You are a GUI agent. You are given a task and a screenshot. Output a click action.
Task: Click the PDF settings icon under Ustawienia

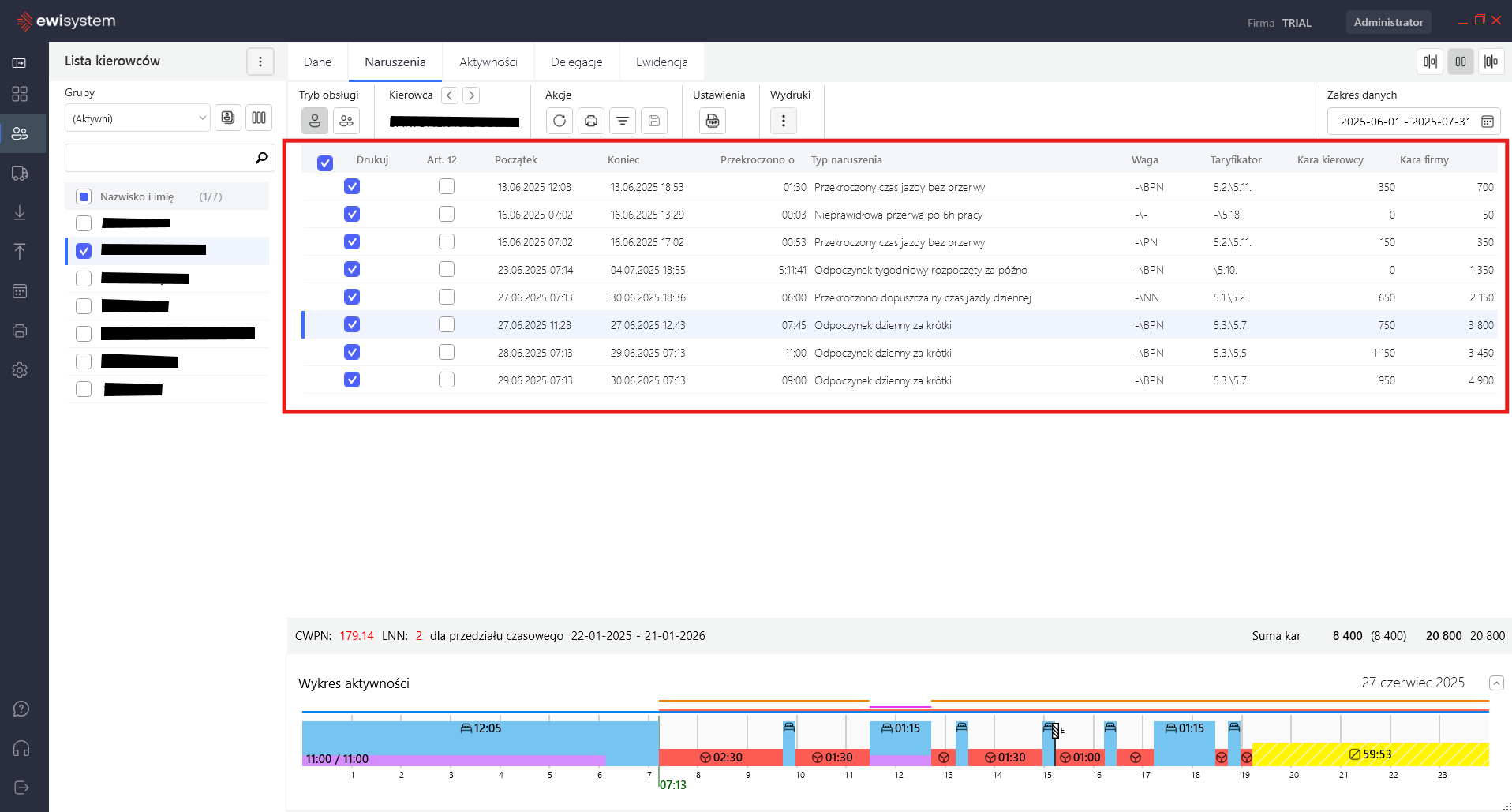pos(712,121)
